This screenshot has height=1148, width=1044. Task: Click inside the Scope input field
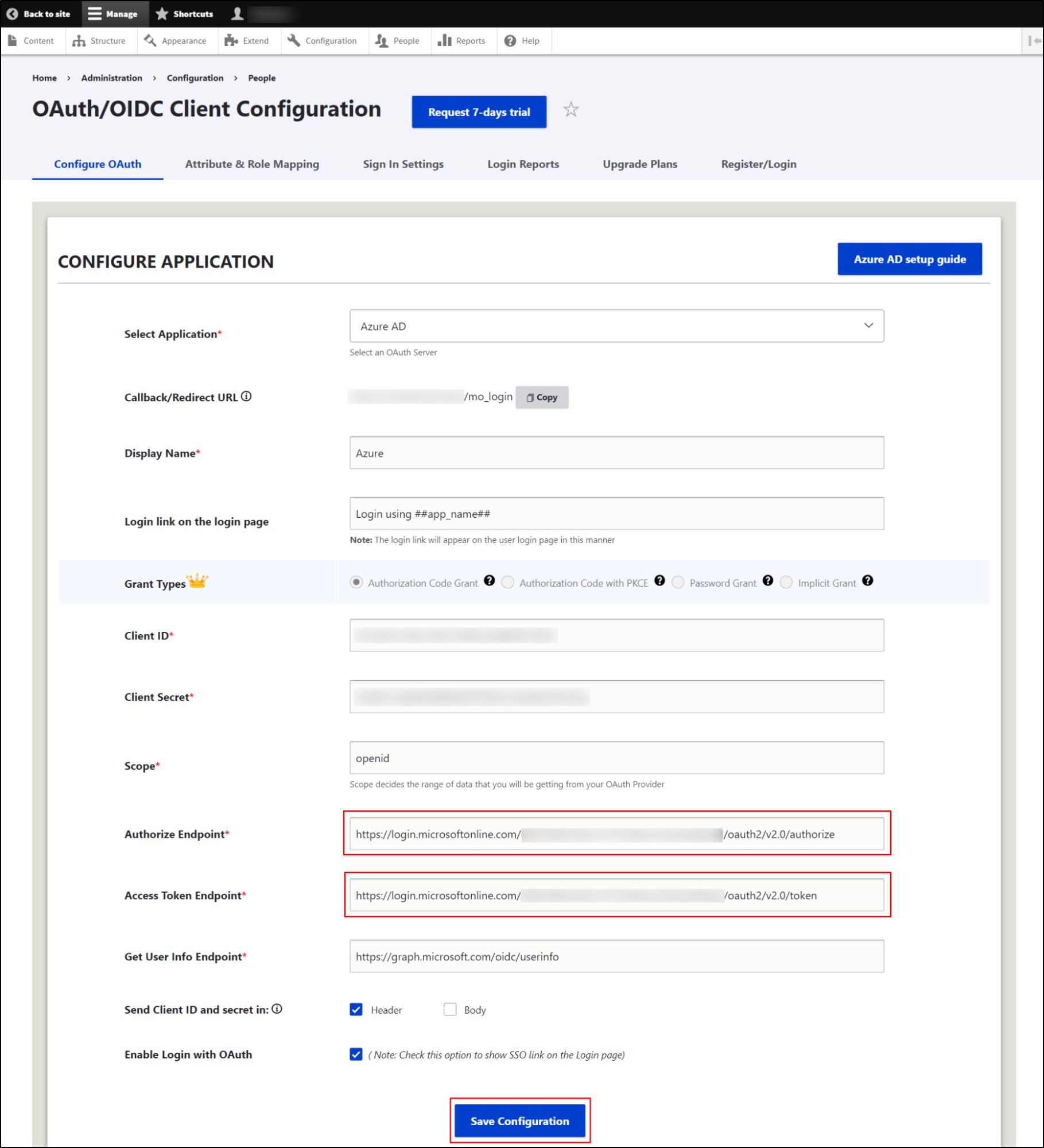click(616, 758)
